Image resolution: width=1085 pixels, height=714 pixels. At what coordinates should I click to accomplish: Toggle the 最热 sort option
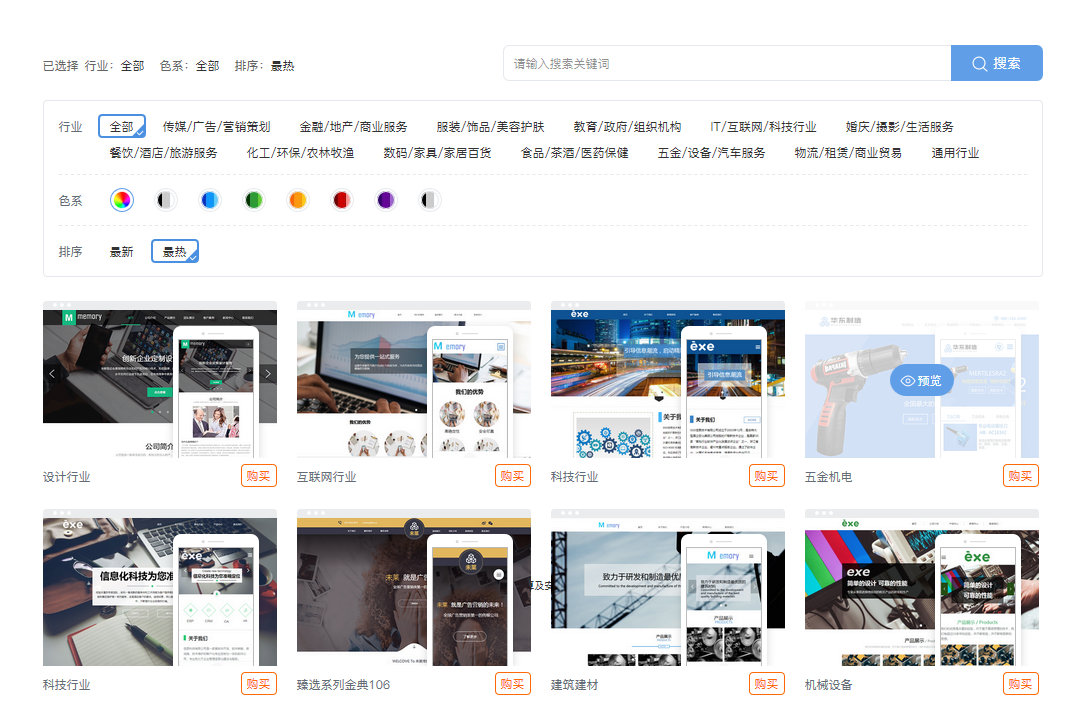click(x=174, y=252)
